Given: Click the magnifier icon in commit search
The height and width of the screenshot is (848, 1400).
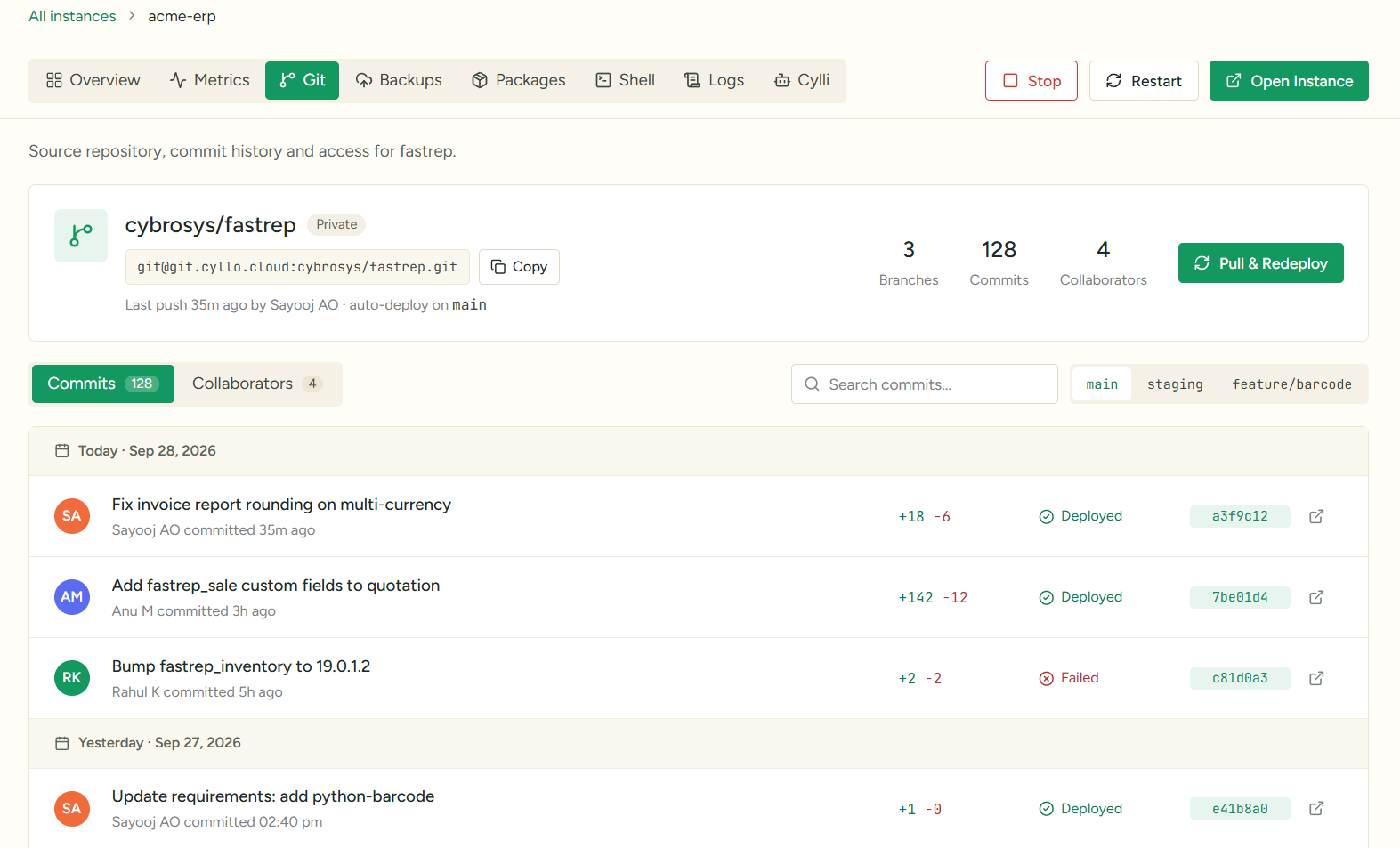Looking at the screenshot, I should (812, 384).
